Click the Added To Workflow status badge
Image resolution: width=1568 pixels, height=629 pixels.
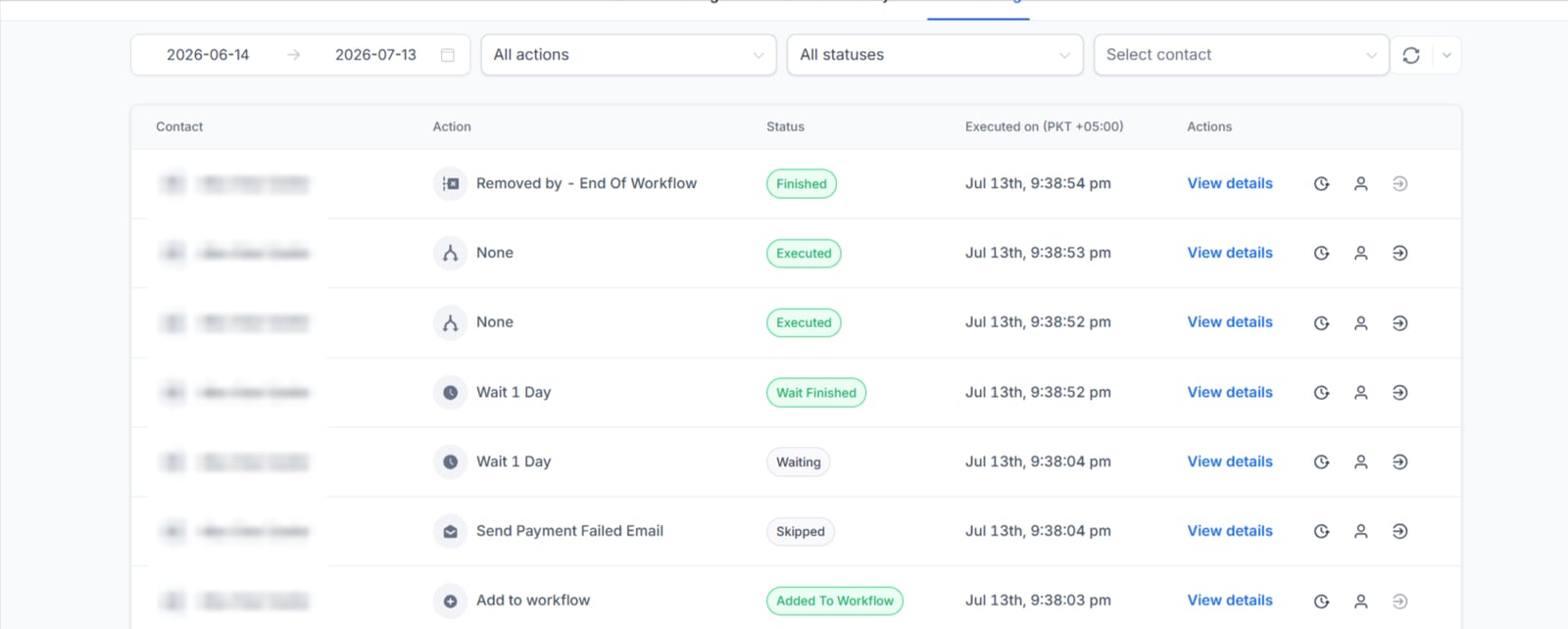coord(835,602)
